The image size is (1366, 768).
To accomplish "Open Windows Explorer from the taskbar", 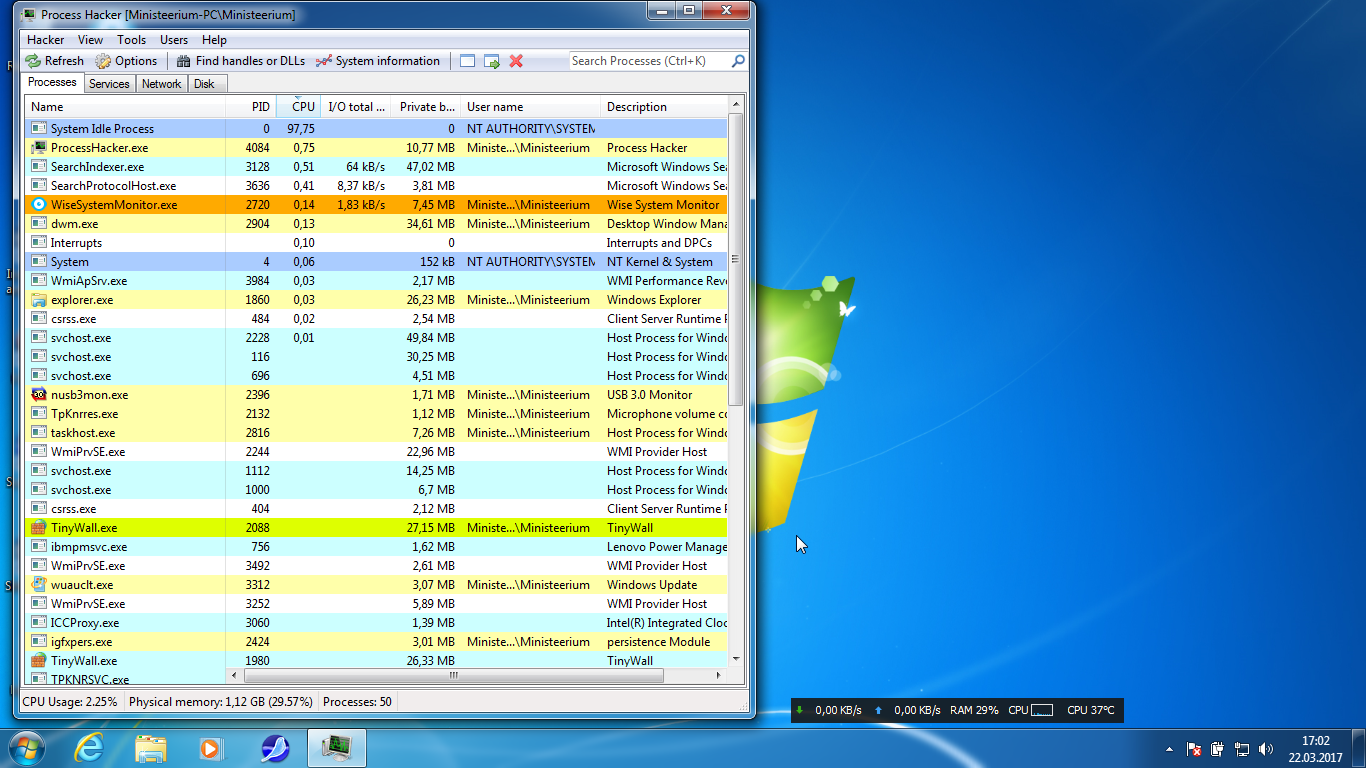I will 151,748.
